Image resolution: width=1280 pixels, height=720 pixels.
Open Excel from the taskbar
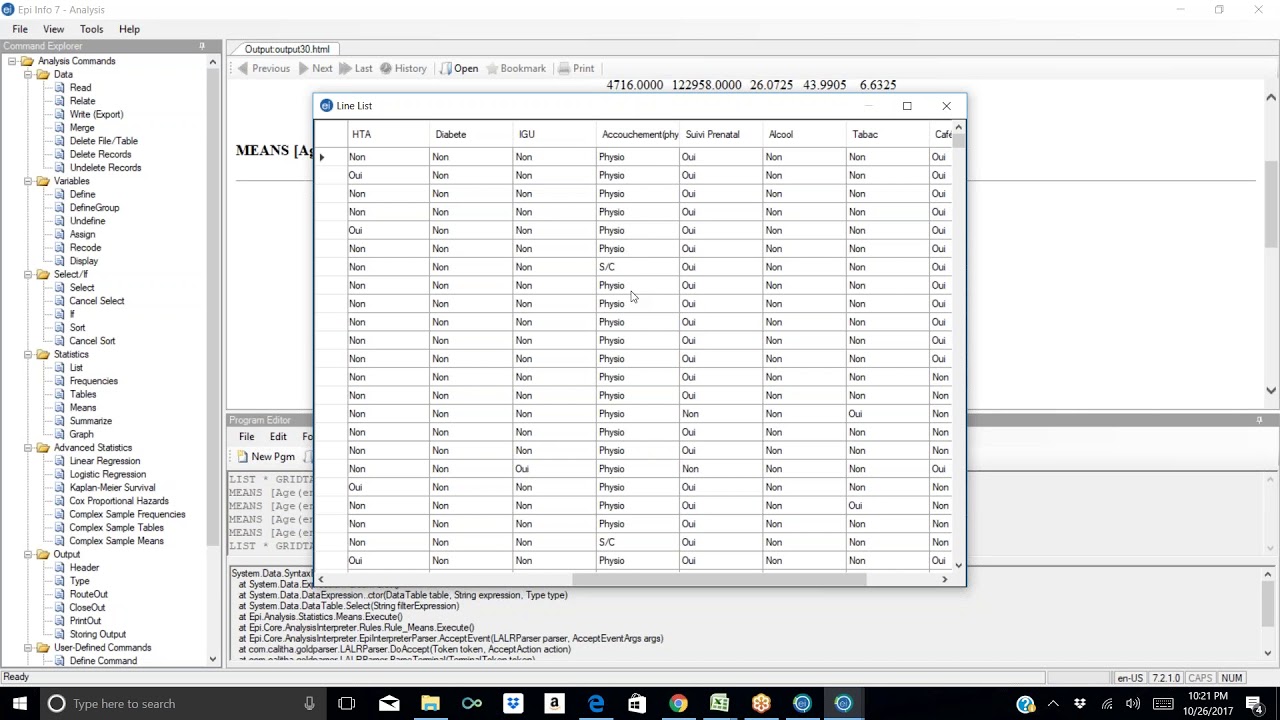click(719, 704)
